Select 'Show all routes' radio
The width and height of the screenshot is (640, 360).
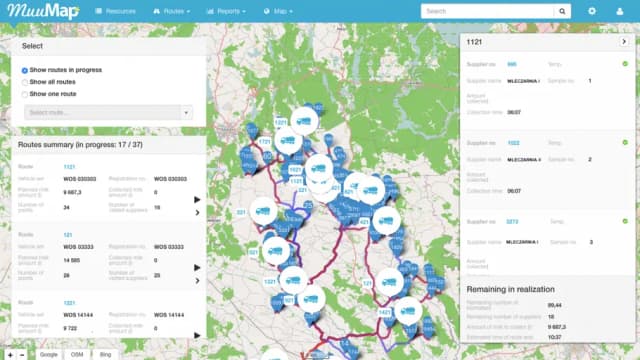coord(24,82)
